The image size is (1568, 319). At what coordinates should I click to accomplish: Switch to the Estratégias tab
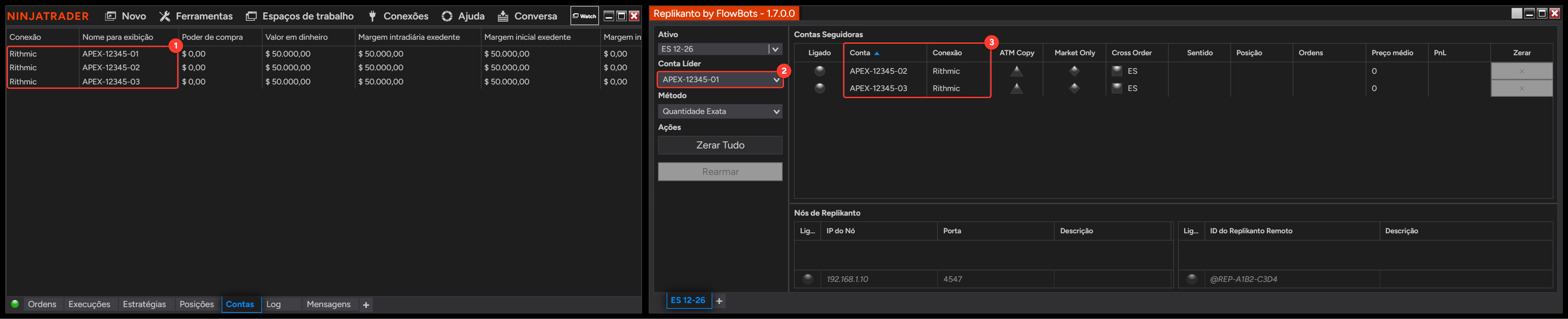coord(144,304)
